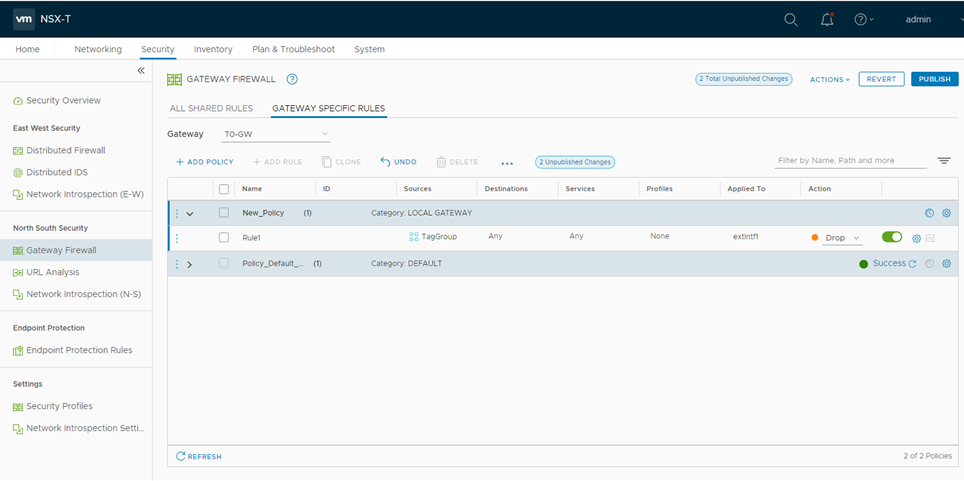Open settings gear for Rule1
The image size is (964, 481).
click(x=916, y=238)
